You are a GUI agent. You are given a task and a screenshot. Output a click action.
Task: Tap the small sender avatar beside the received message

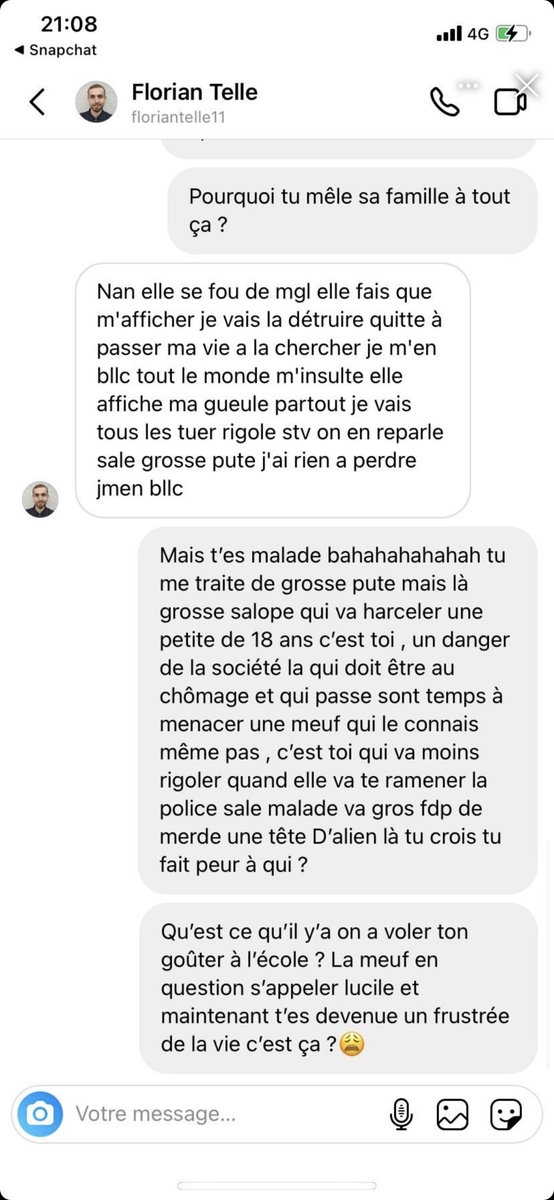pyautogui.click(x=41, y=499)
